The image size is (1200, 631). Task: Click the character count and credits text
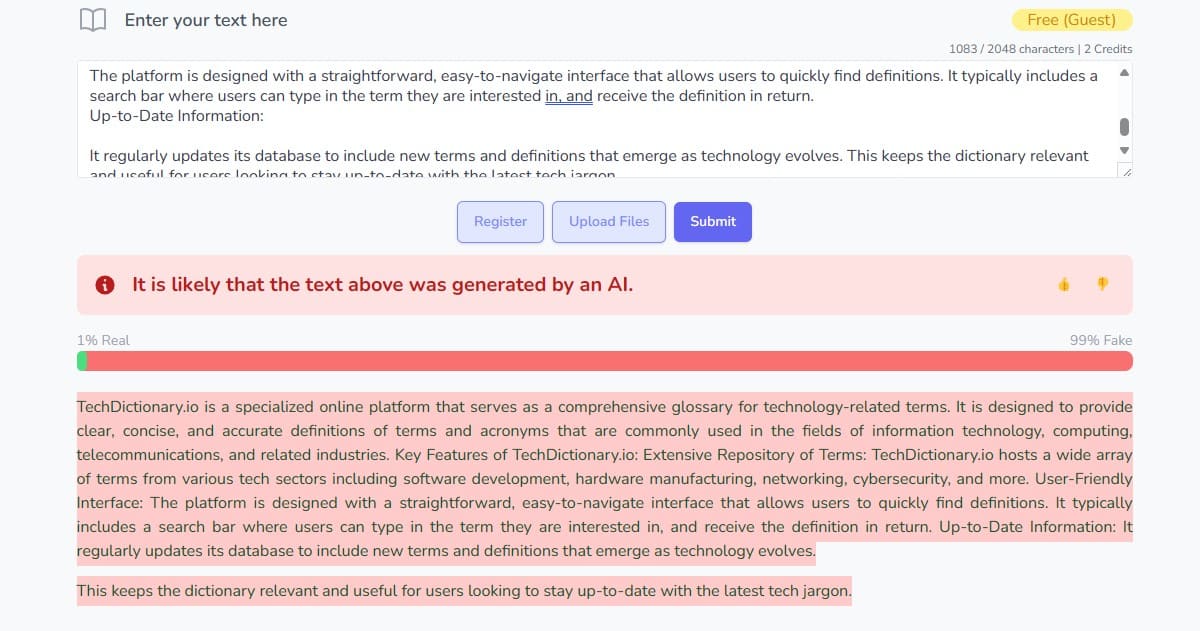point(1040,49)
